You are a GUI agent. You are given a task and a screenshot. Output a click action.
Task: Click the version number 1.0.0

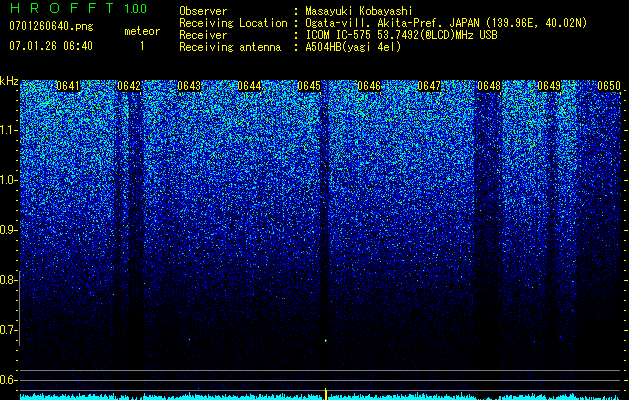point(136,8)
